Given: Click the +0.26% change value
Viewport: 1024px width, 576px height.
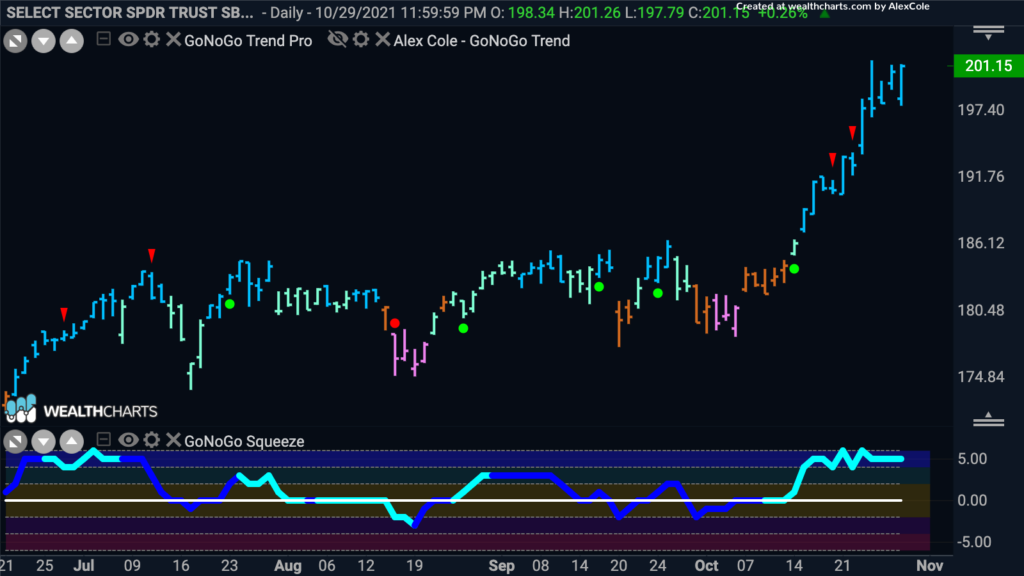Looking at the screenshot, I should 783,13.
